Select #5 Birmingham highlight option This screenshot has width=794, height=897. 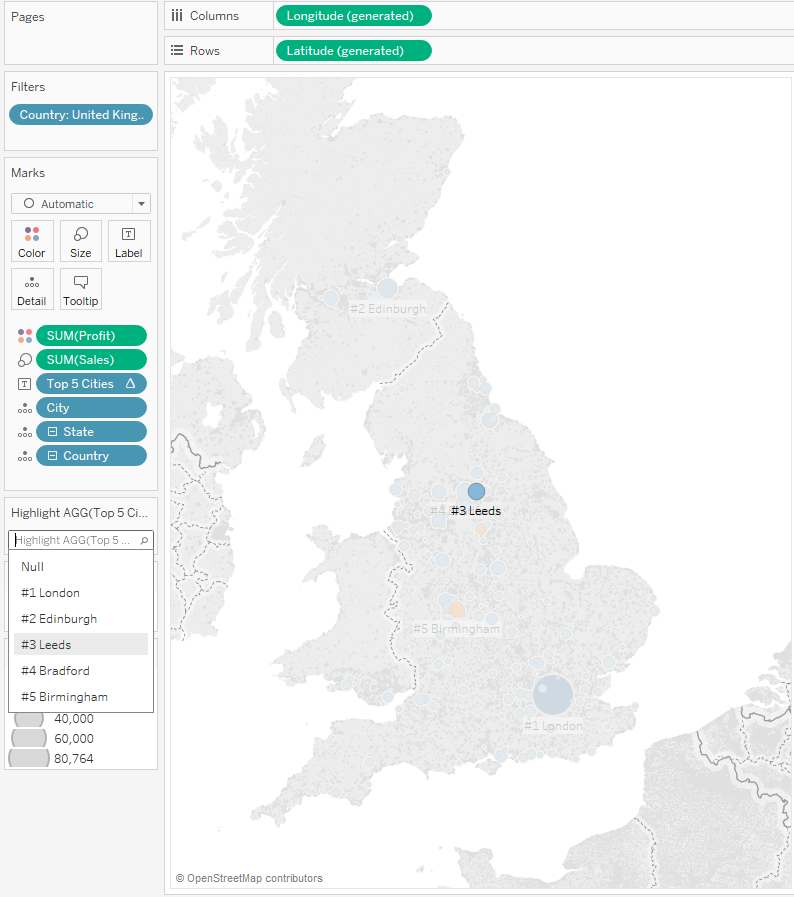pos(64,697)
